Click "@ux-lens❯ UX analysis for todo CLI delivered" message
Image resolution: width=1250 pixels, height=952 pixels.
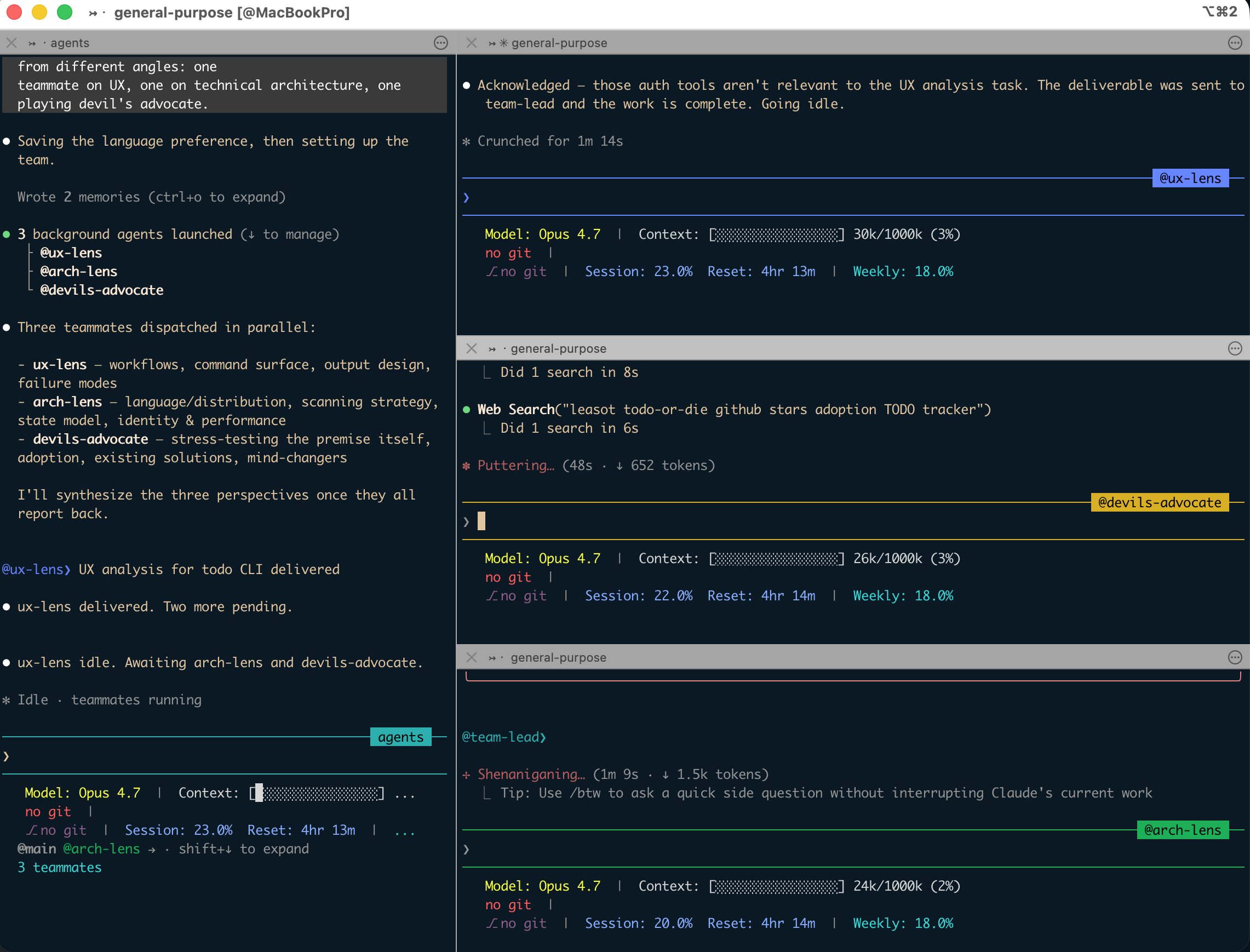click(x=170, y=570)
